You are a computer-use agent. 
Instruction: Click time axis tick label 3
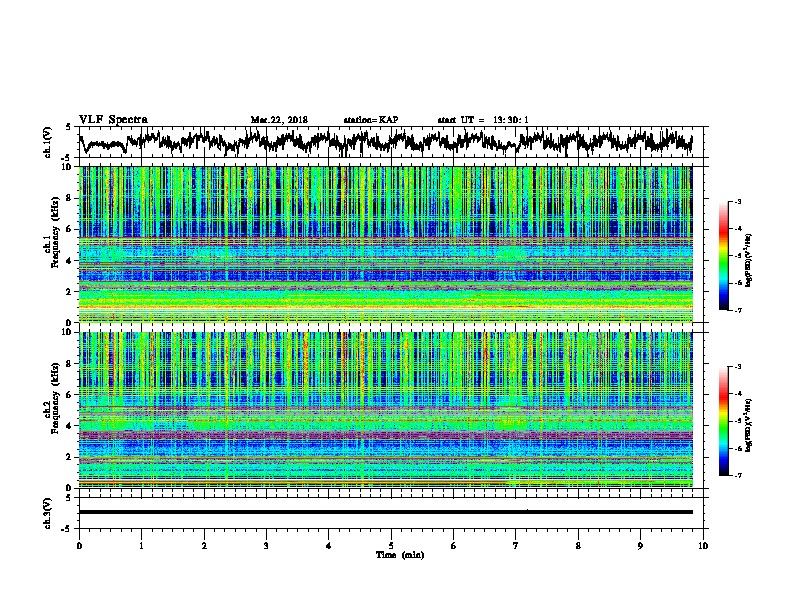point(266,546)
